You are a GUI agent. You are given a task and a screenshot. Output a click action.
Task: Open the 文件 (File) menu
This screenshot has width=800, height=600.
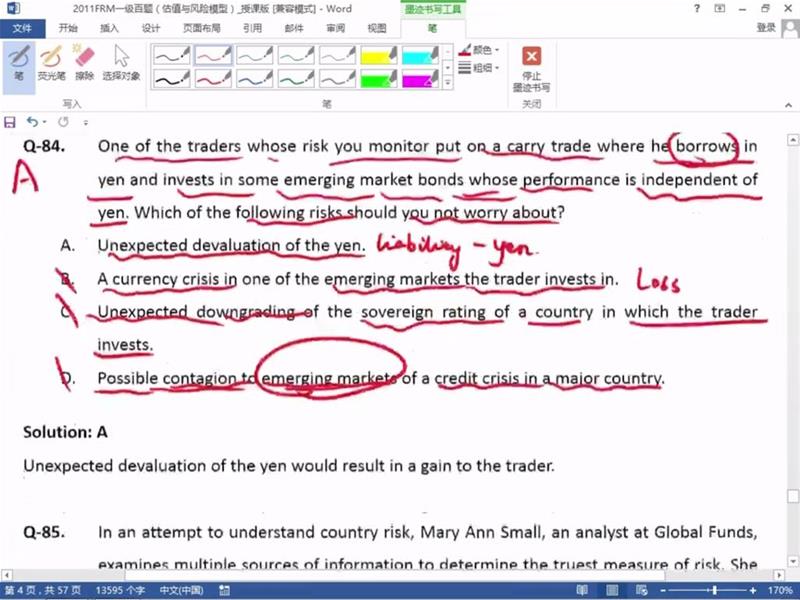pyautogui.click(x=22, y=28)
